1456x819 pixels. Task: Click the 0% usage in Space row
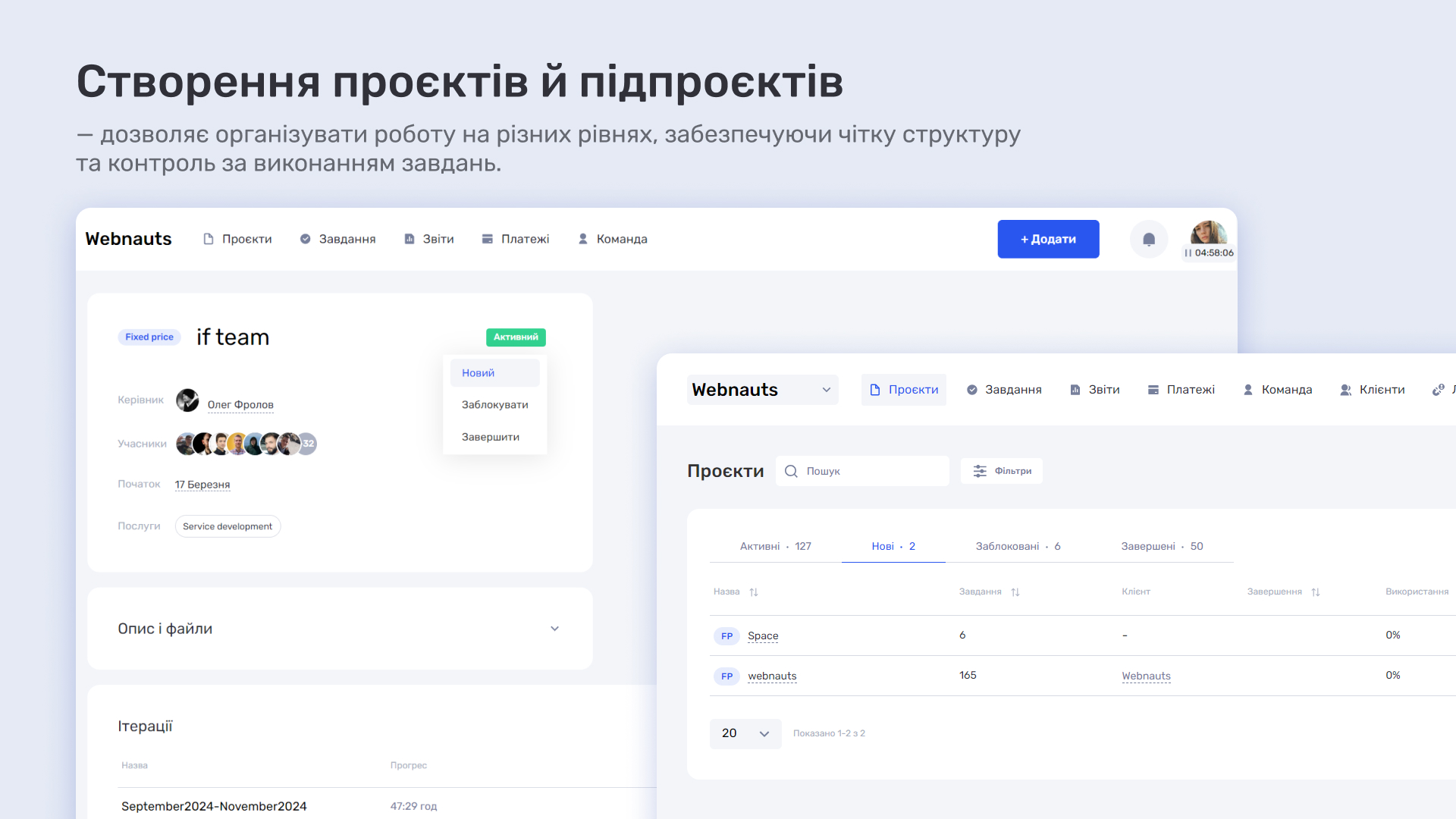pyautogui.click(x=1393, y=635)
